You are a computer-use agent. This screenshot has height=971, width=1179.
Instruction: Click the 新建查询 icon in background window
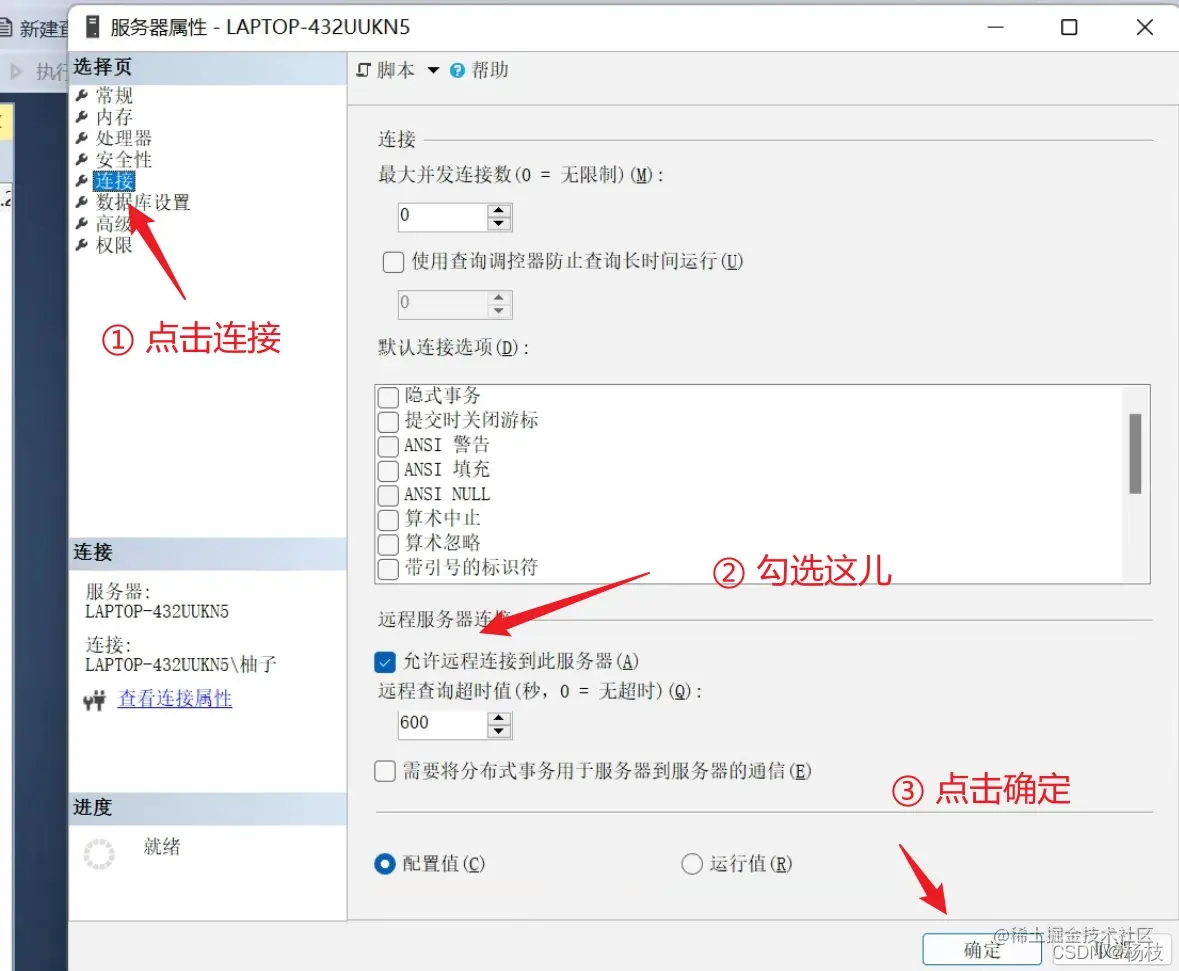click(x=6, y=29)
